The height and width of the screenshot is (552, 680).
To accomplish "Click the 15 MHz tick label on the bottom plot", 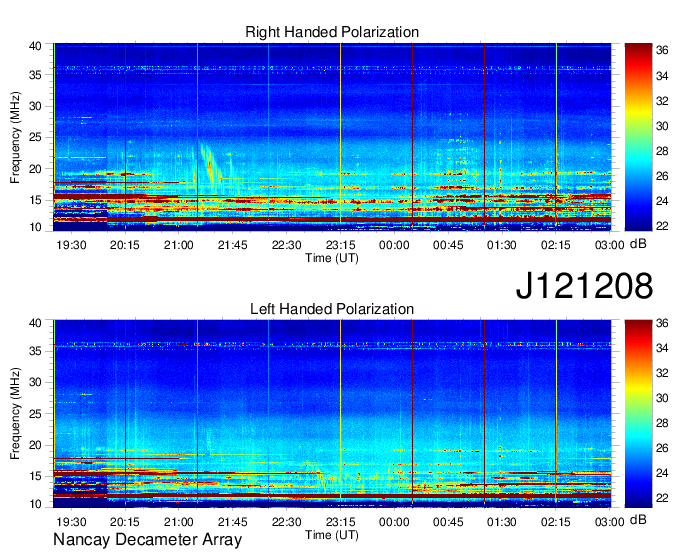I will [x=35, y=477].
